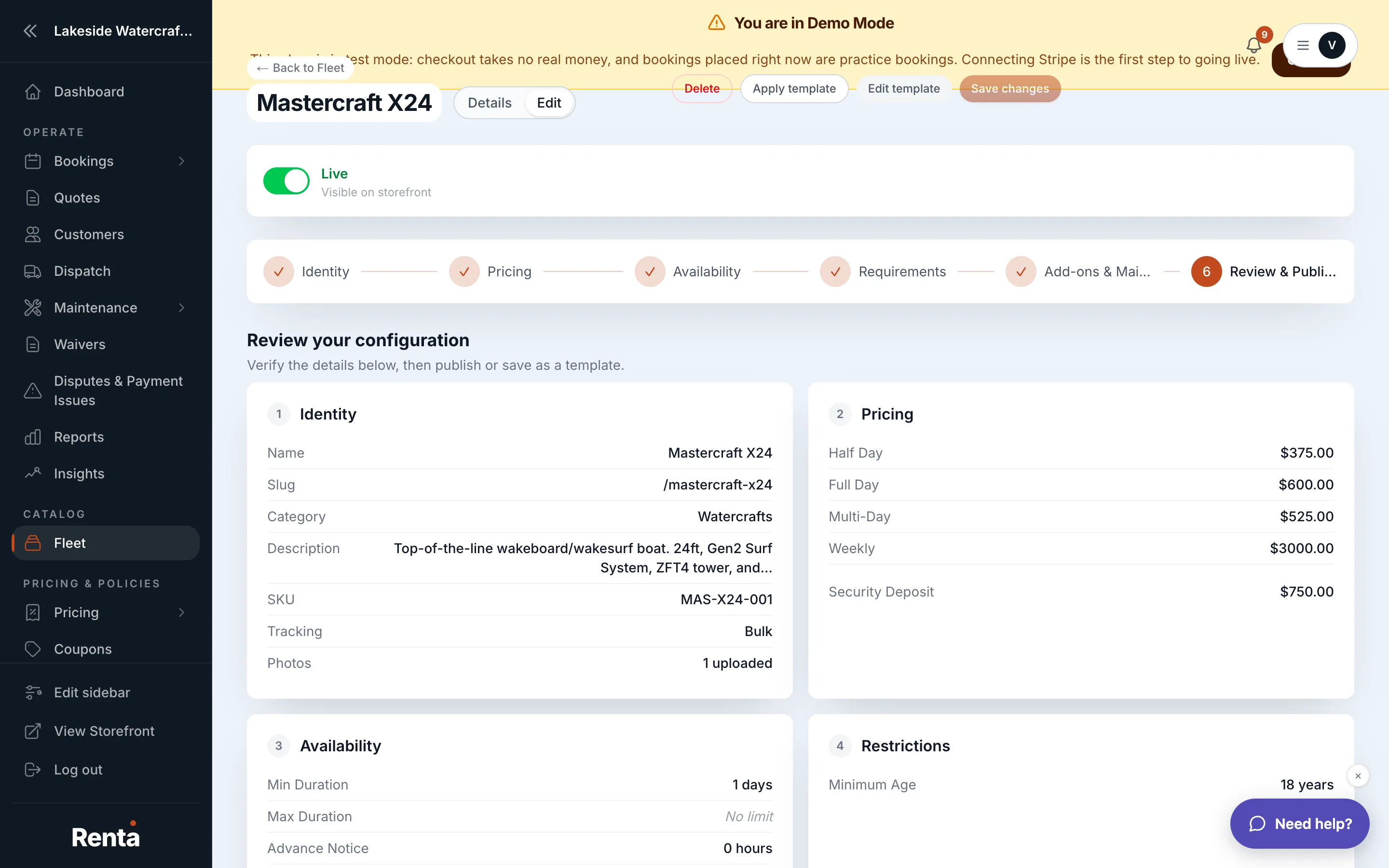The image size is (1389, 868).
Task: Click the Fleet icon in sidebar
Action: click(x=33, y=543)
